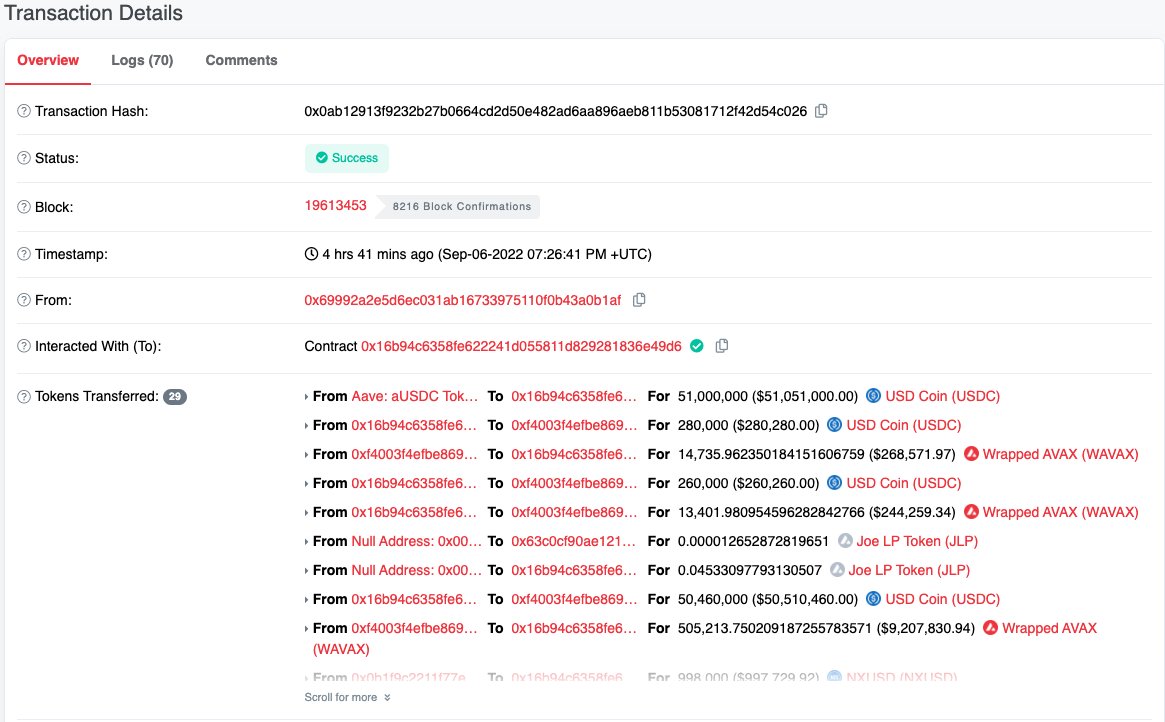Open contract address 0x16b94c6358fe62... link

tap(521, 346)
